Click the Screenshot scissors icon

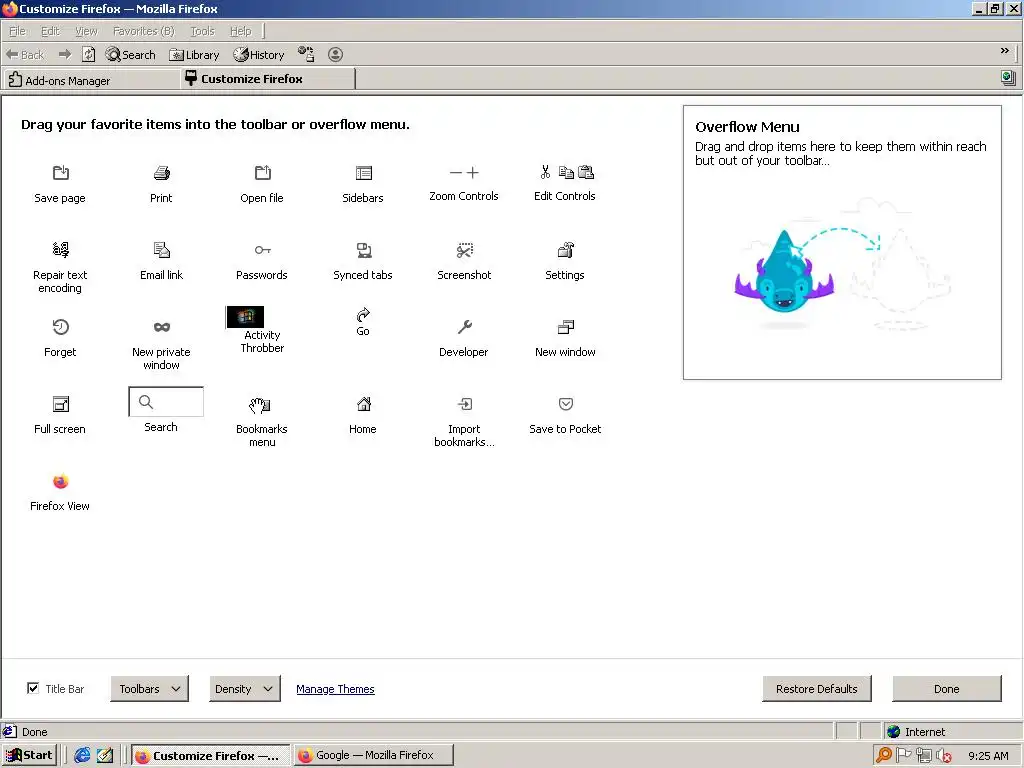pyautogui.click(x=464, y=249)
